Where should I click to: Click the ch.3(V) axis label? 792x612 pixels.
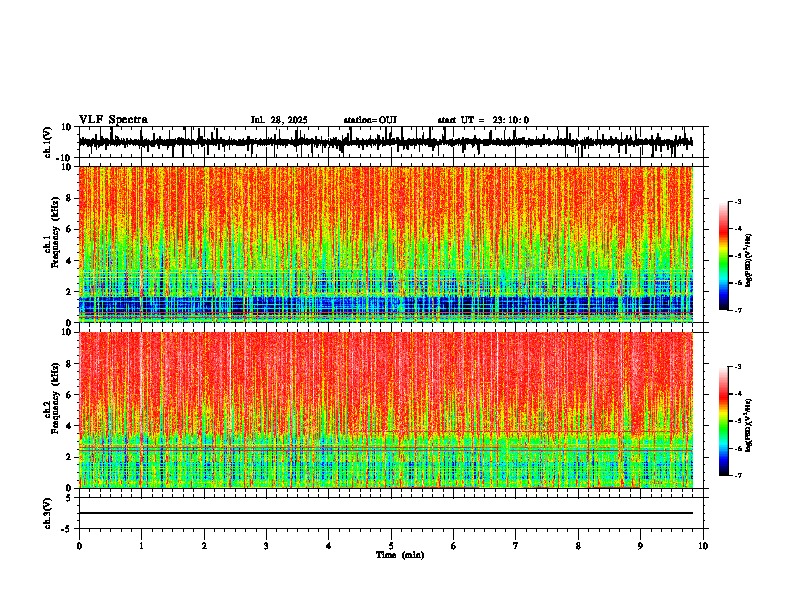[48, 513]
